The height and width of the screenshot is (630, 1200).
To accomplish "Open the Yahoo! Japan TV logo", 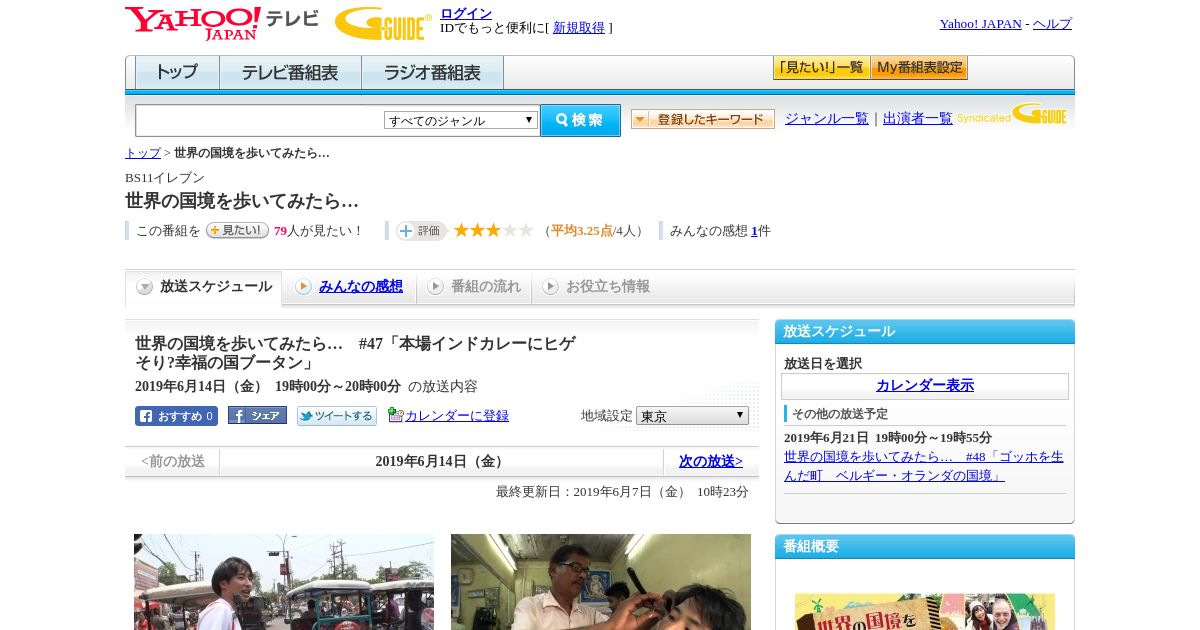I will coord(222,23).
